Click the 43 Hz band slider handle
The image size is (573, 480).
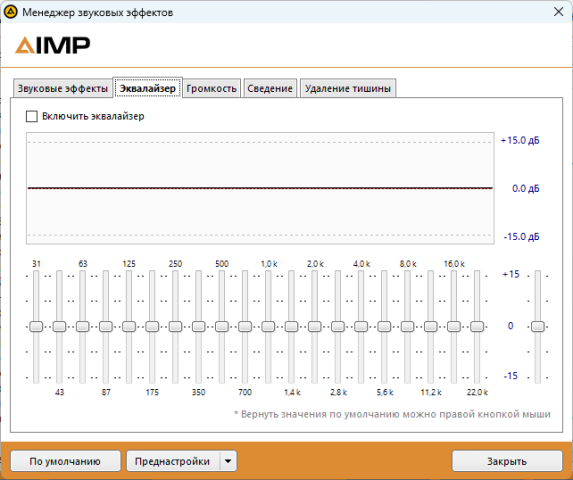(x=59, y=326)
